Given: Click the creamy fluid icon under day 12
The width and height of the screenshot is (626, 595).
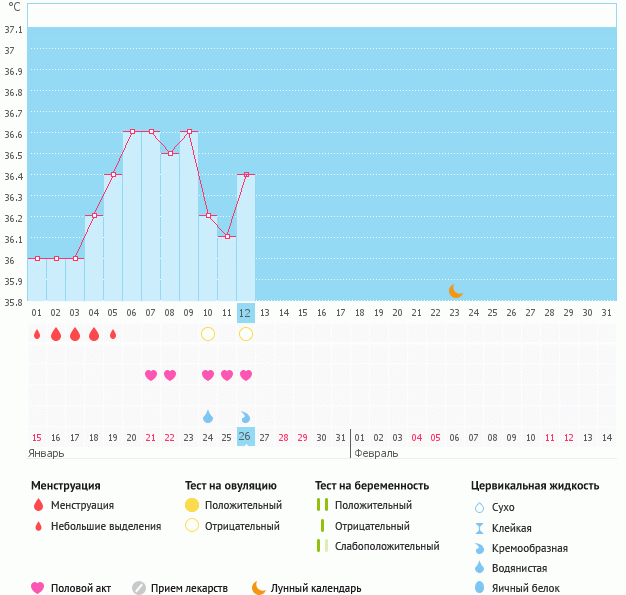Looking at the screenshot, I should pos(246,416).
